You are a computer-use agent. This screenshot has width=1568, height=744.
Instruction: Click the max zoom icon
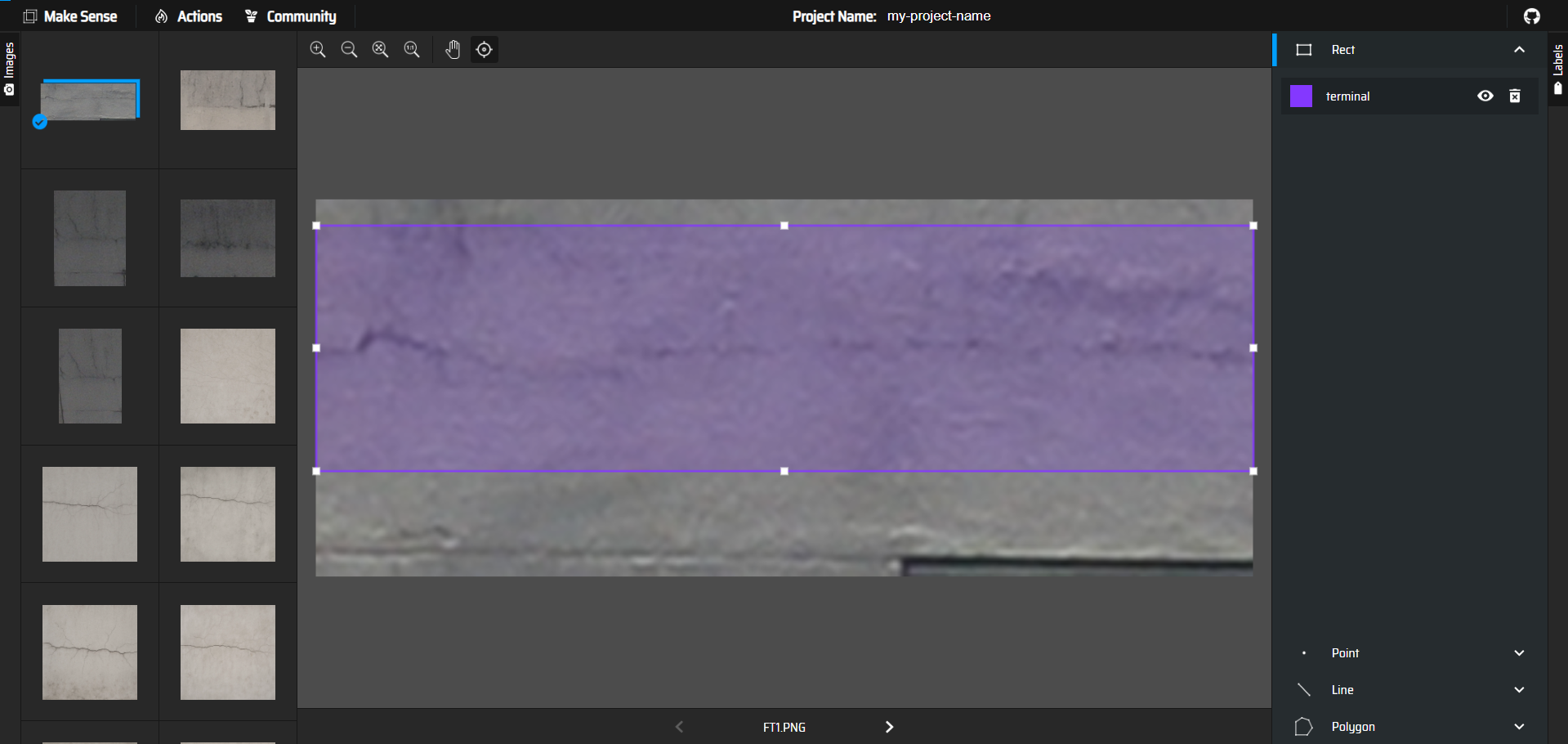click(412, 50)
